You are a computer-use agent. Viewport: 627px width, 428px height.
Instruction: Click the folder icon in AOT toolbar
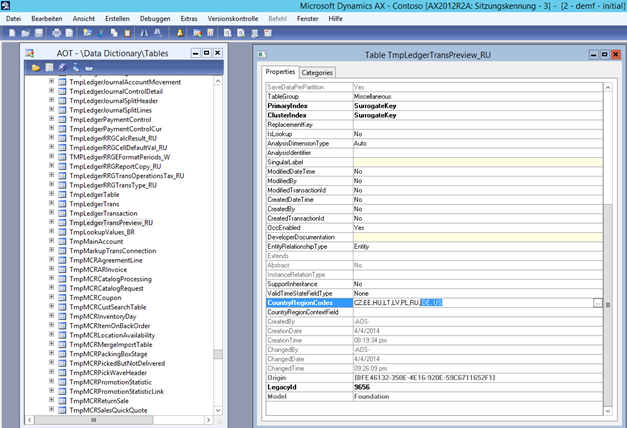click(35, 67)
